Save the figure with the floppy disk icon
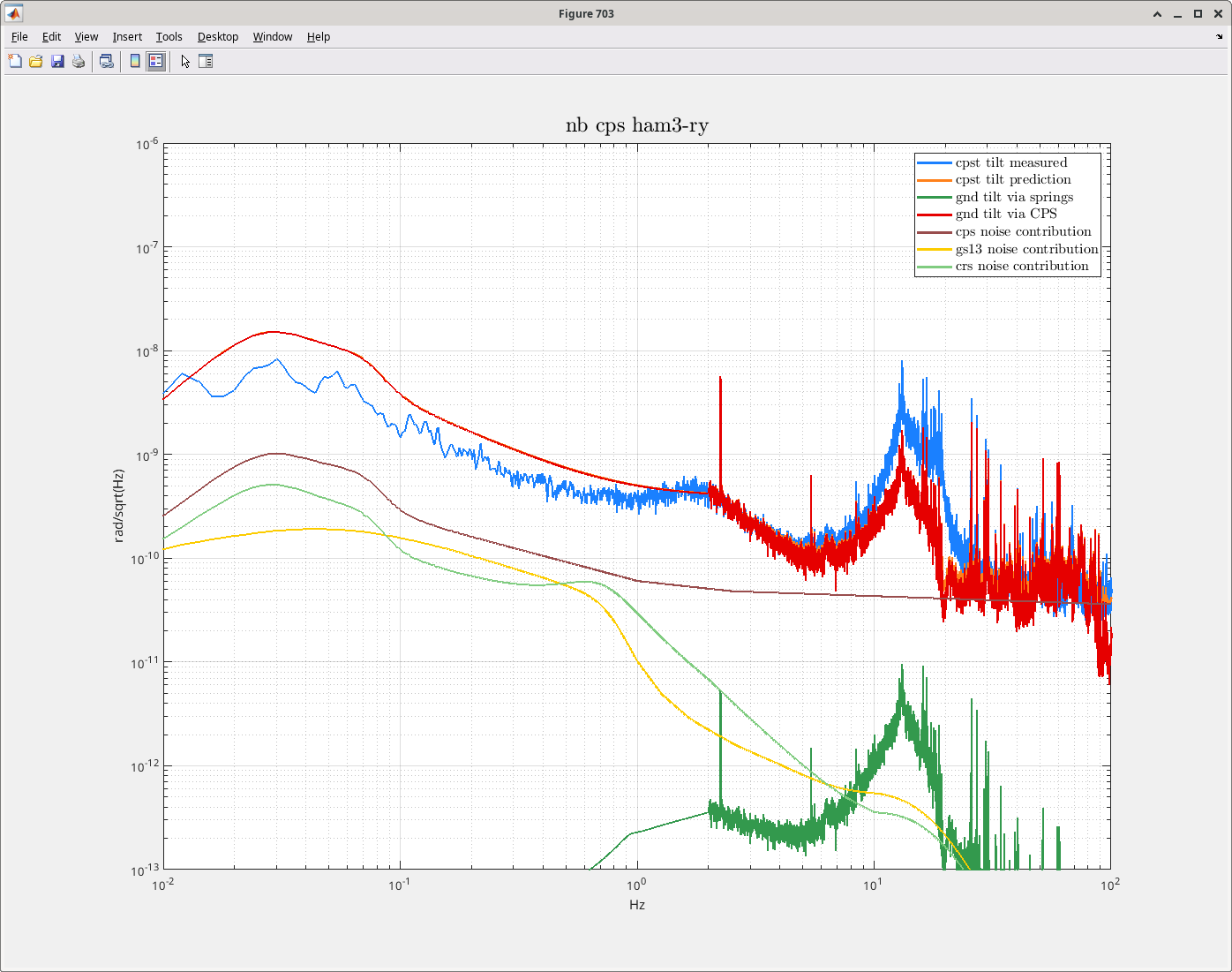This screenshot has height=972, width=1232. (57, 61)
